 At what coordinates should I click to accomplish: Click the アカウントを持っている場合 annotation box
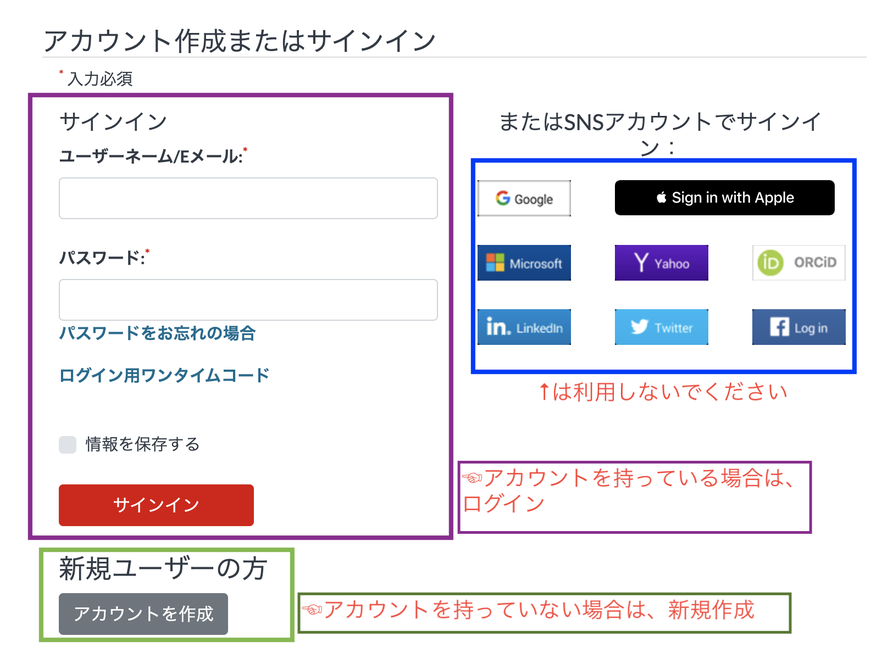[633, 491]
